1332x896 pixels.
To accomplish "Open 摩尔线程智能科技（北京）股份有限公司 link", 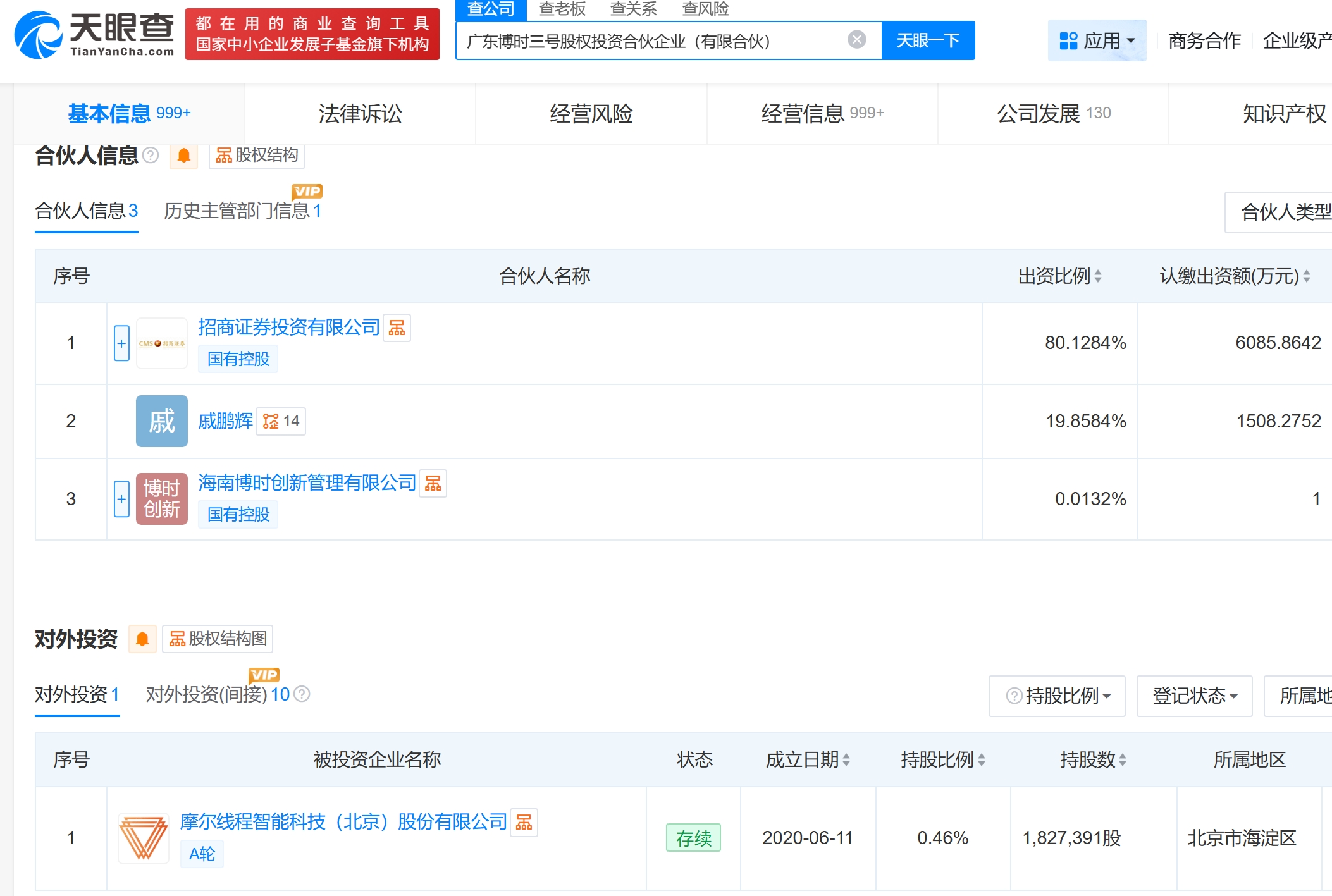I will tap(343, 821).
